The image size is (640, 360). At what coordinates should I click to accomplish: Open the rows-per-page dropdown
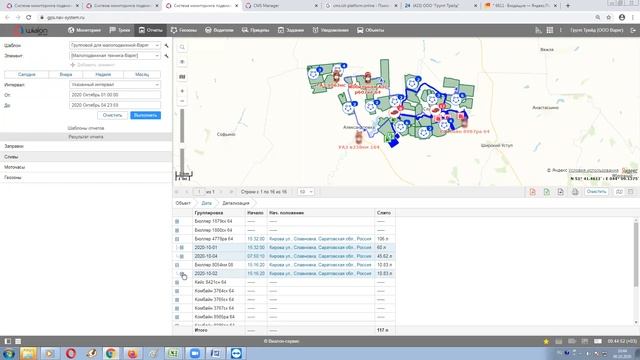tap(306, 192)
